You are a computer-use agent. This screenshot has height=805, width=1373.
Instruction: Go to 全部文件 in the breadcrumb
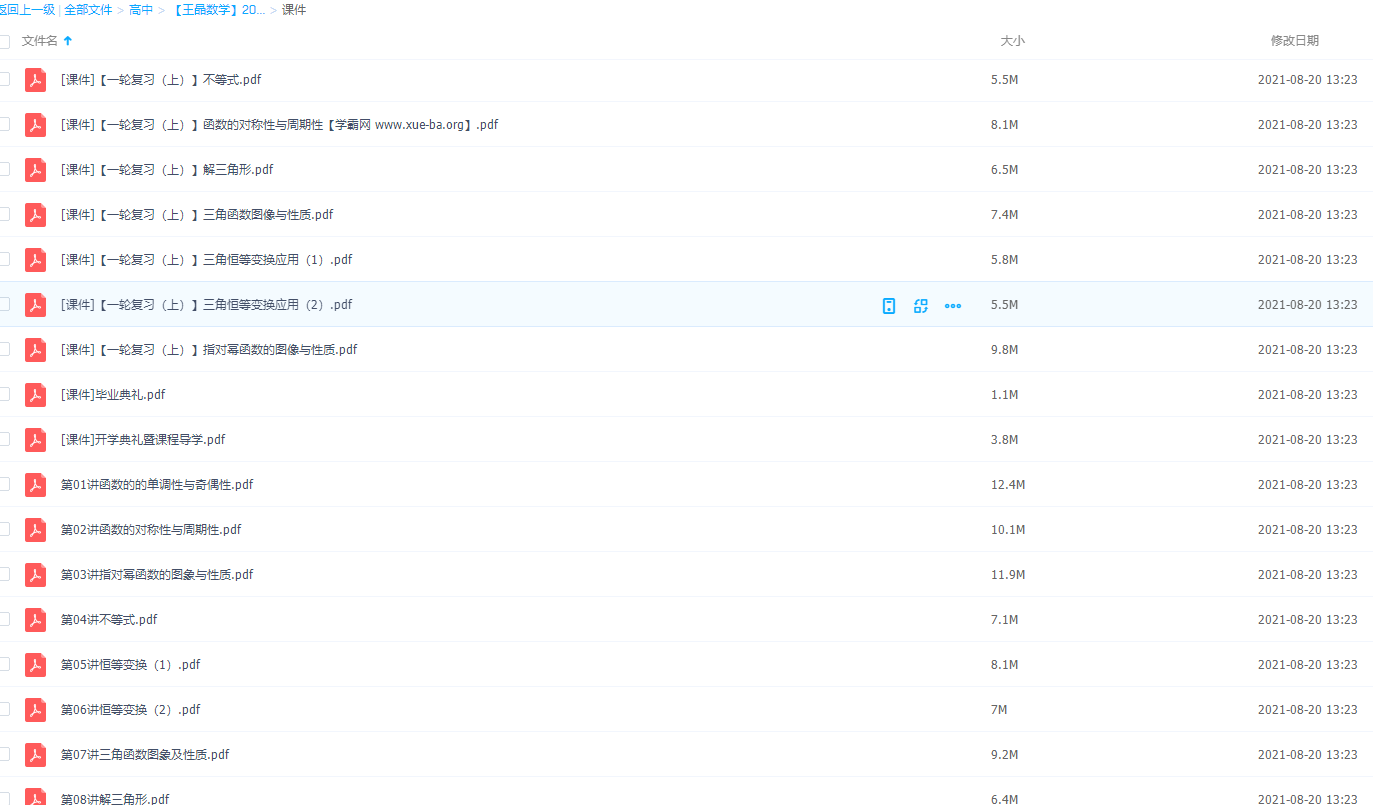(88, 10)
